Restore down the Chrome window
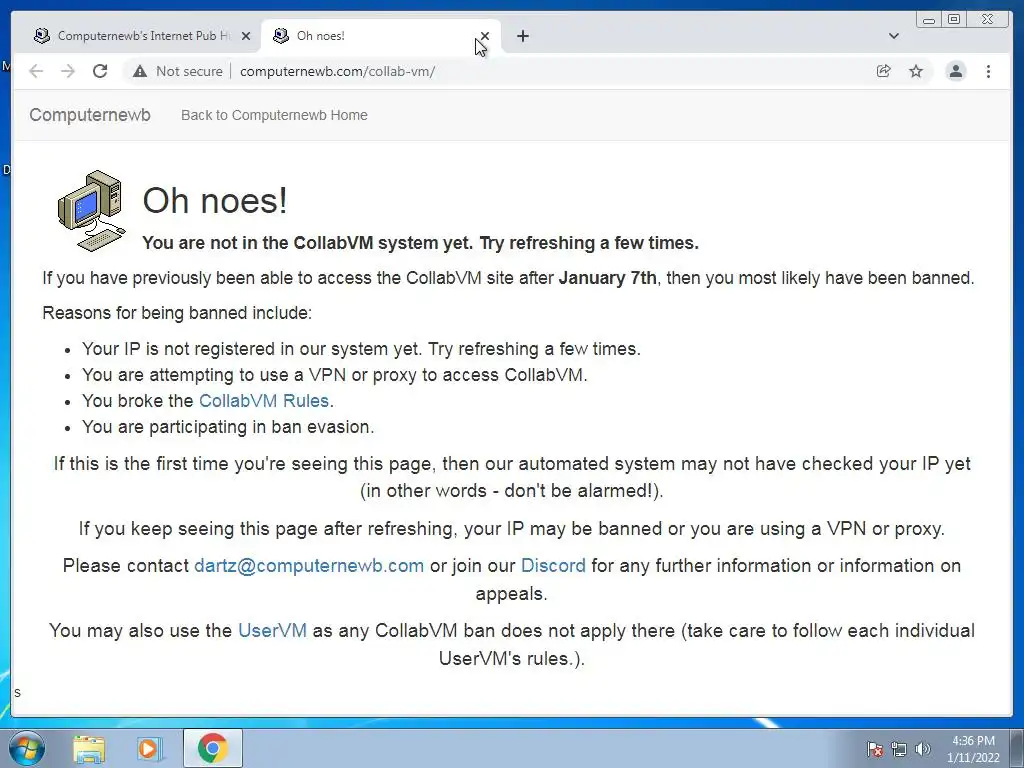This screenshot has width=1024, height=768. click(954, 20)
